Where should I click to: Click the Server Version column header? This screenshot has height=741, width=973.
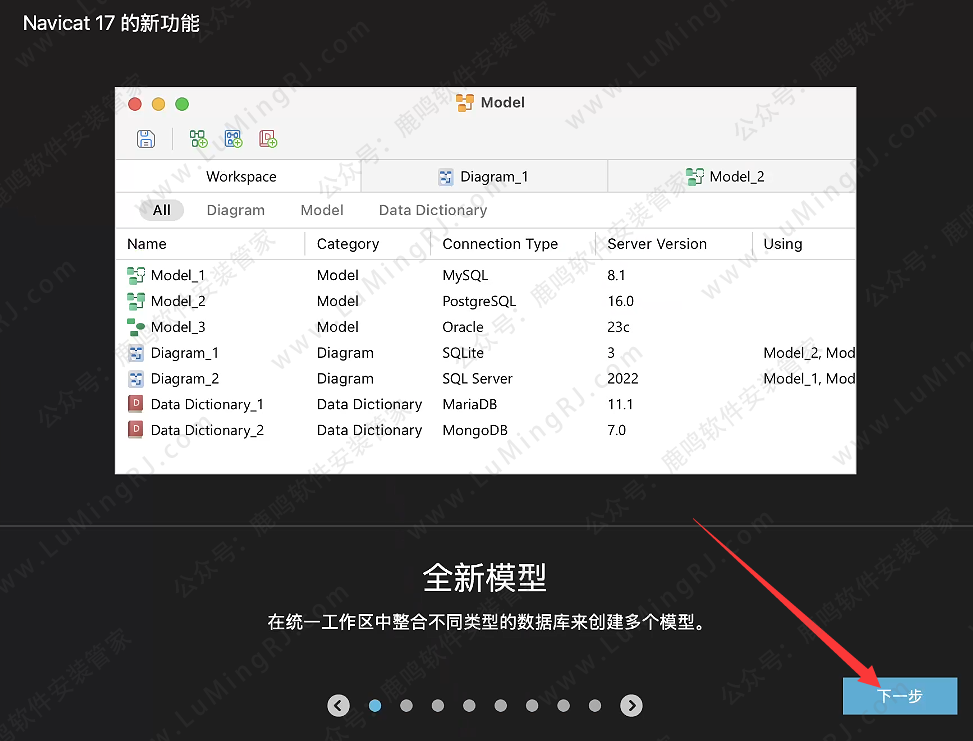coord(655,243)
